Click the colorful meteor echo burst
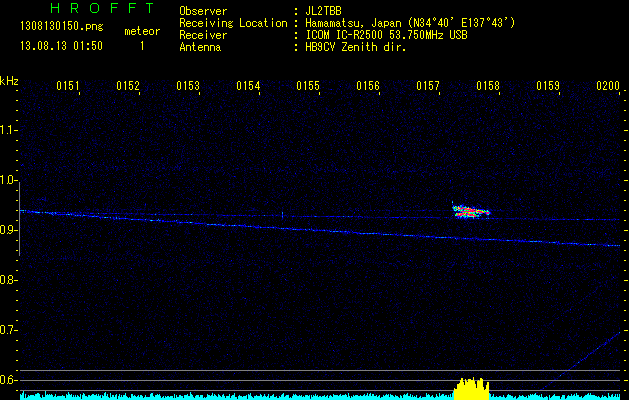 [471, 211]
